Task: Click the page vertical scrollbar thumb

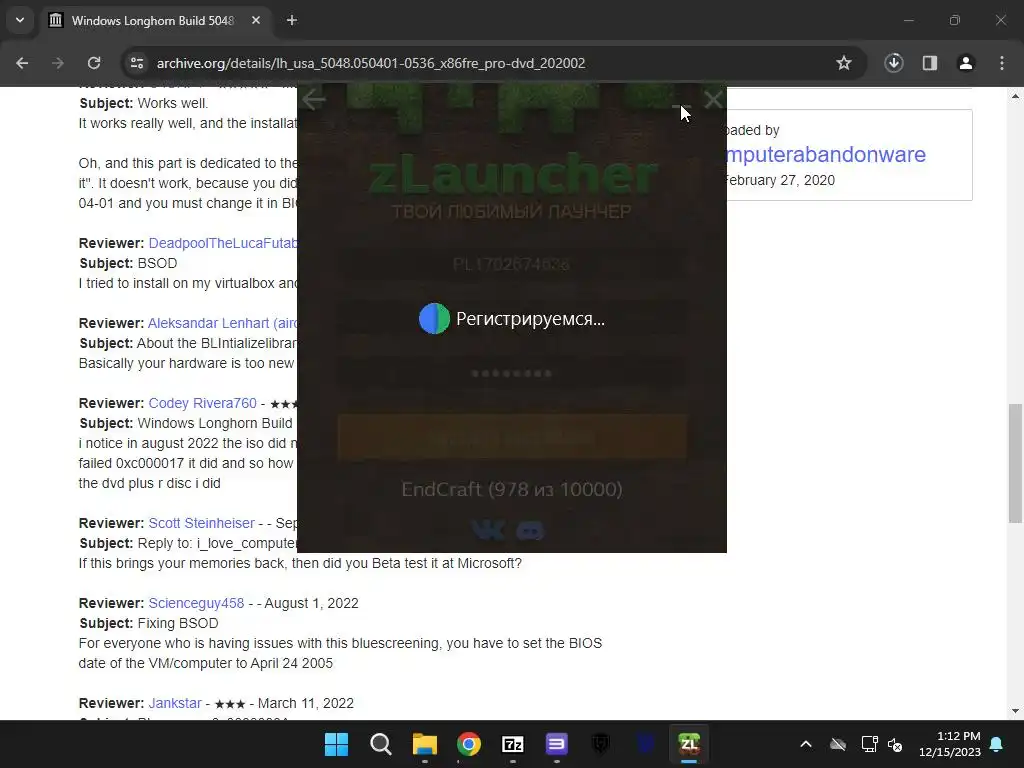Action: point(1015,463)
